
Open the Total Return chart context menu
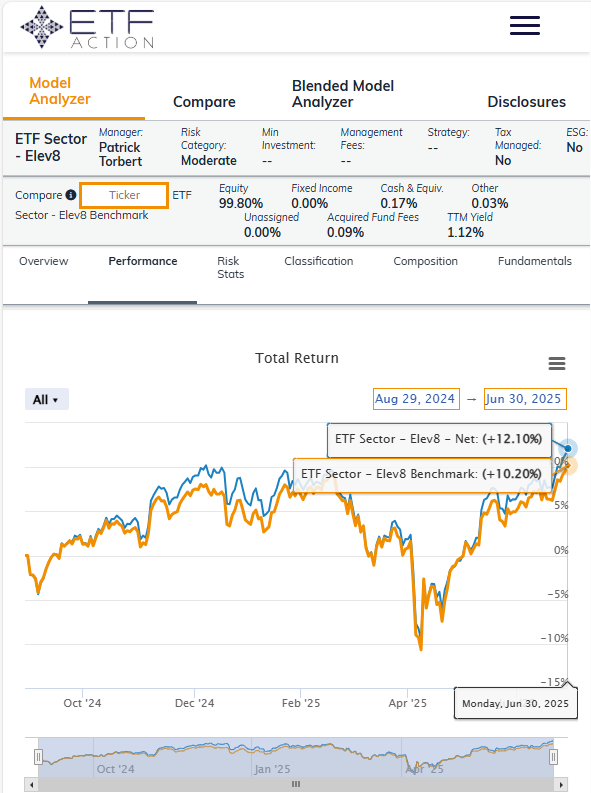(x=557, y=363)
